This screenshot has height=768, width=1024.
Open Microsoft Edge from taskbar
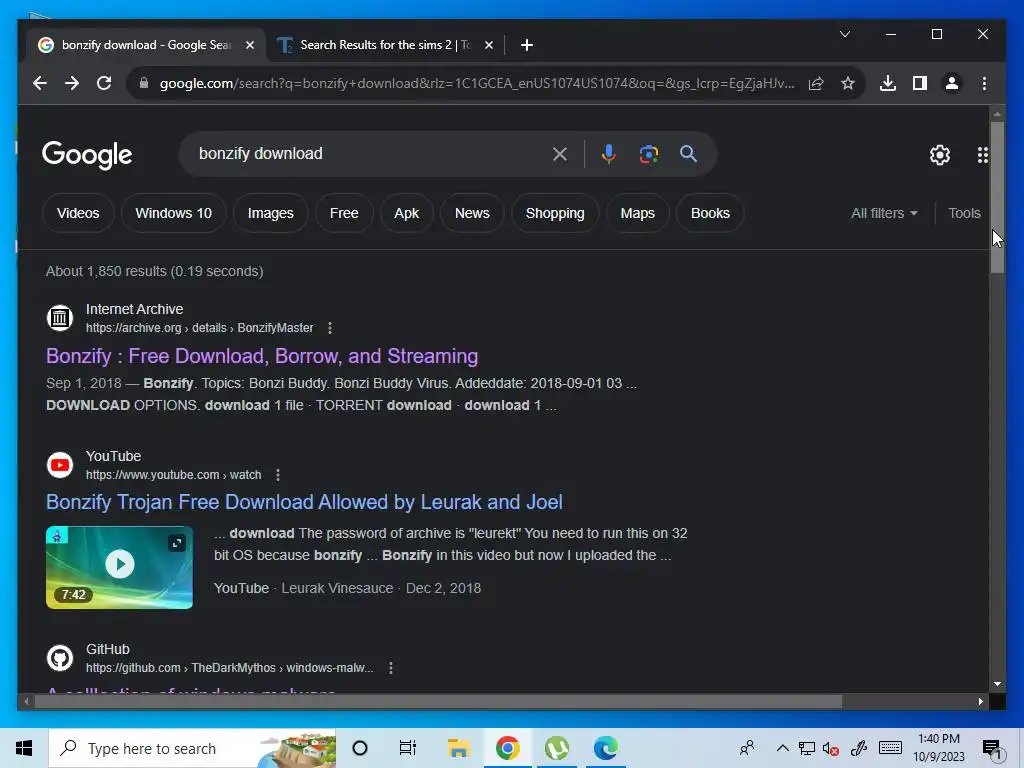click(606, 748)
